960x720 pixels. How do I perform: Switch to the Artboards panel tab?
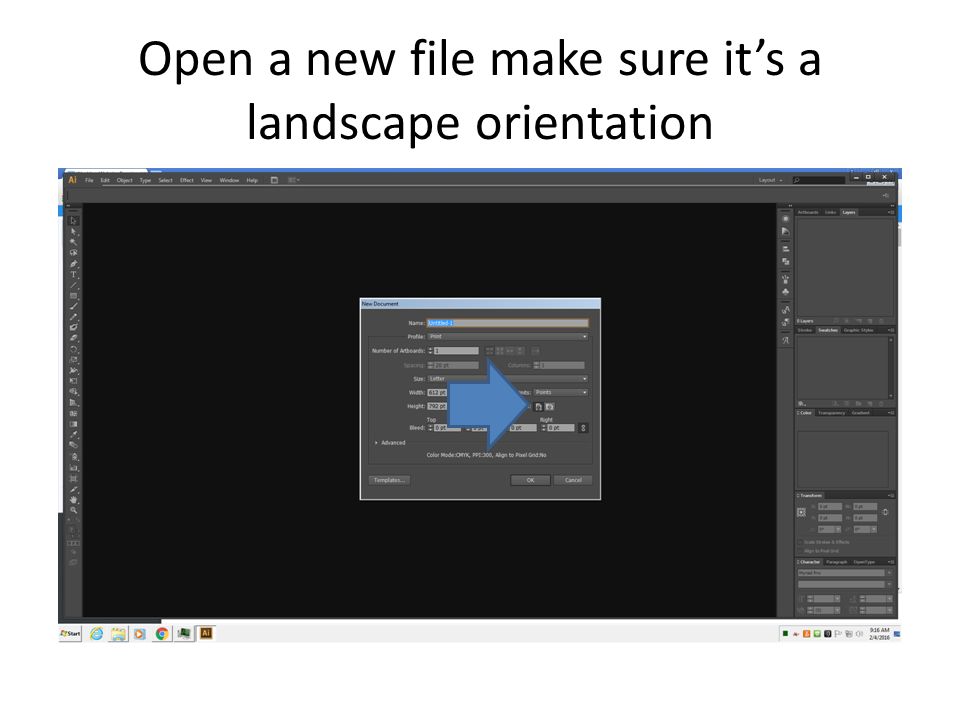(x=808, y=212)
